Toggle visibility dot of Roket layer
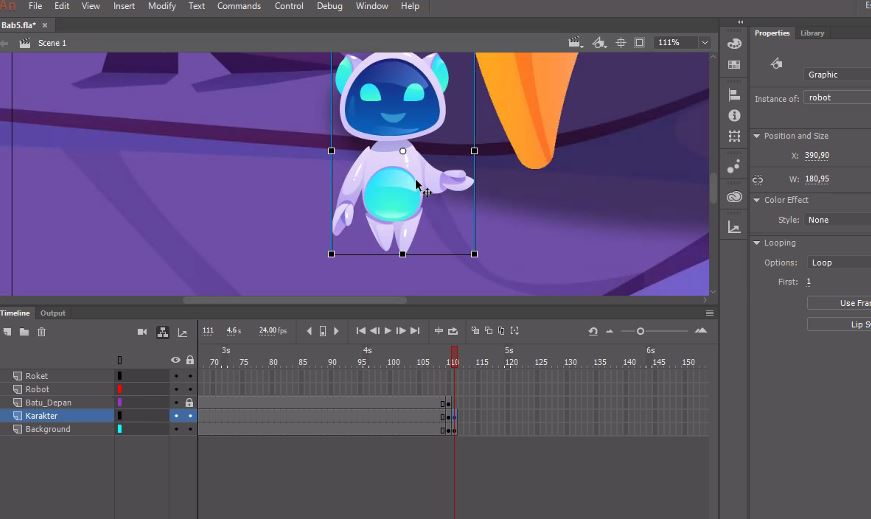 click(176, 377)
